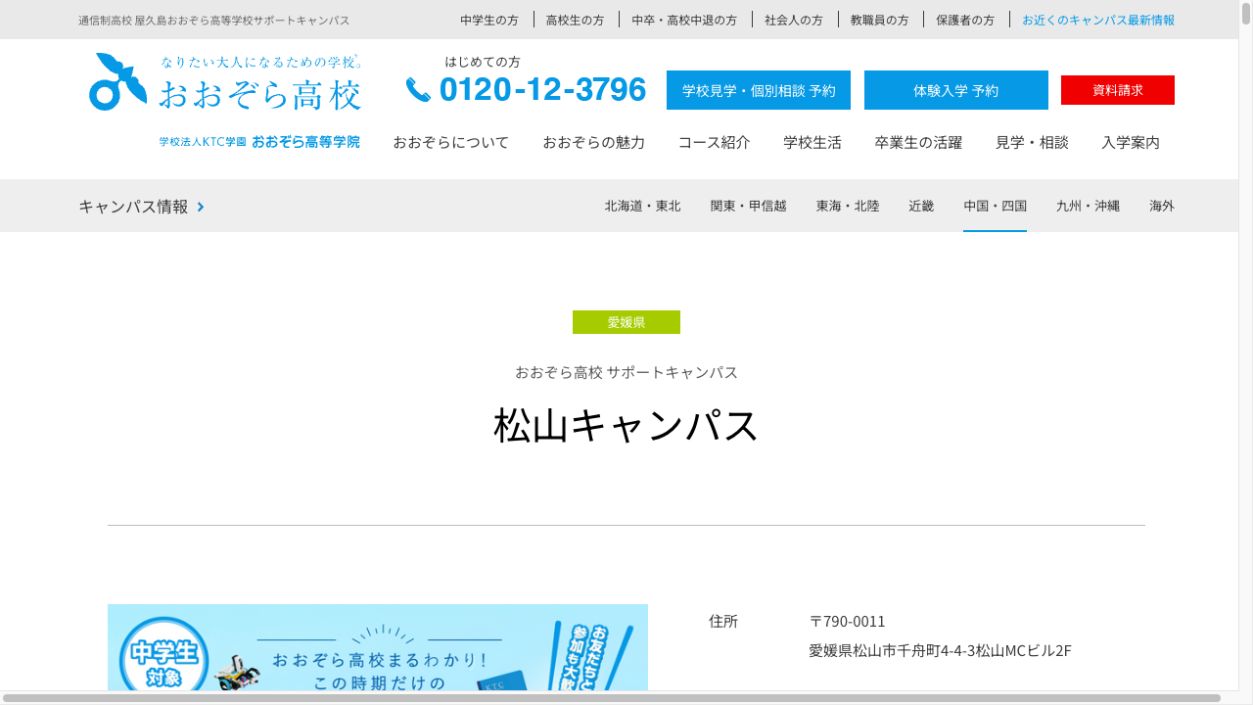Click the 松山キャンパス heading
The image size is (1253, 705).
tap(626, 425)
